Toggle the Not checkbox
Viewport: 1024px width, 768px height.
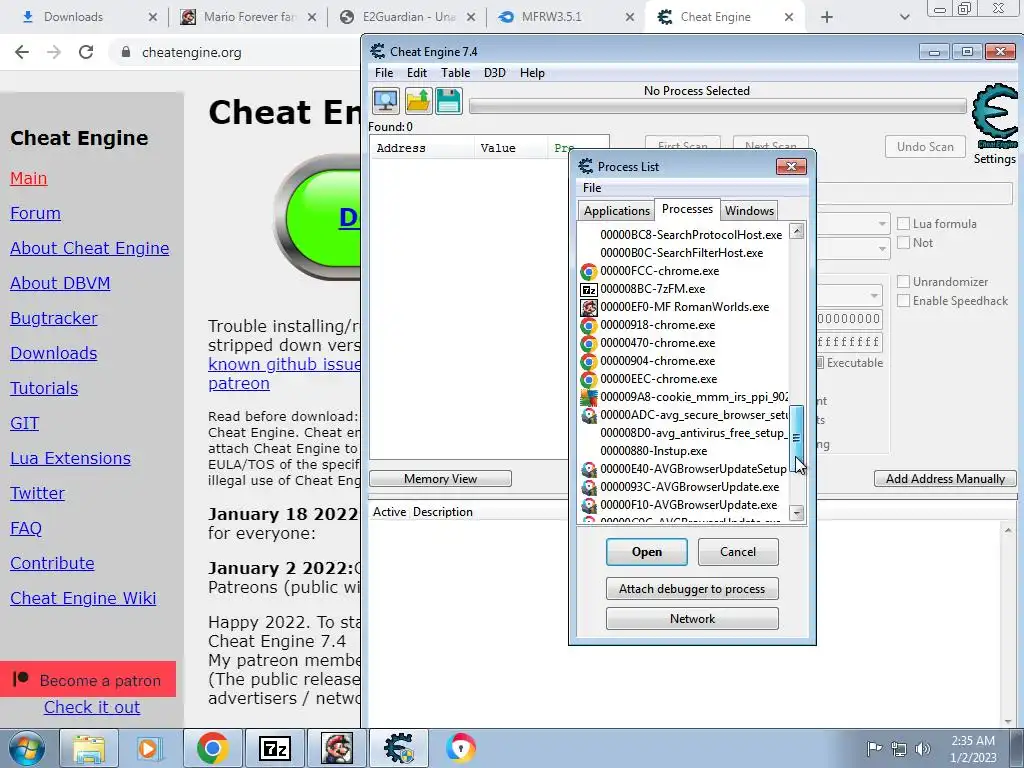click(x=903, y=242)
